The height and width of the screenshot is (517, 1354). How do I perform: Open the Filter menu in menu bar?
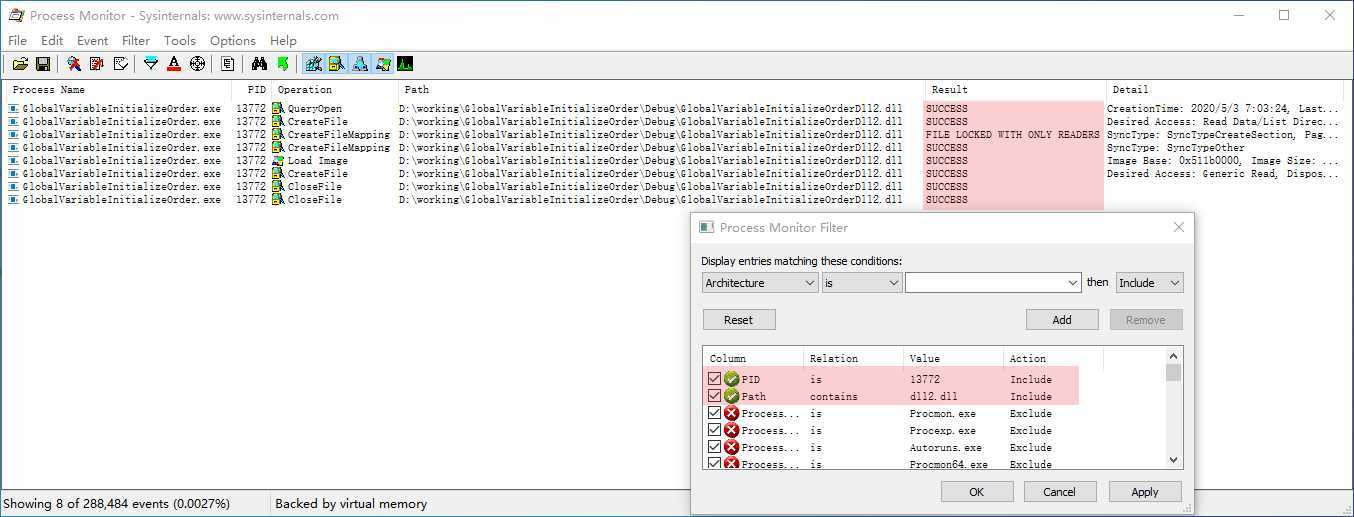click(136, 41)
